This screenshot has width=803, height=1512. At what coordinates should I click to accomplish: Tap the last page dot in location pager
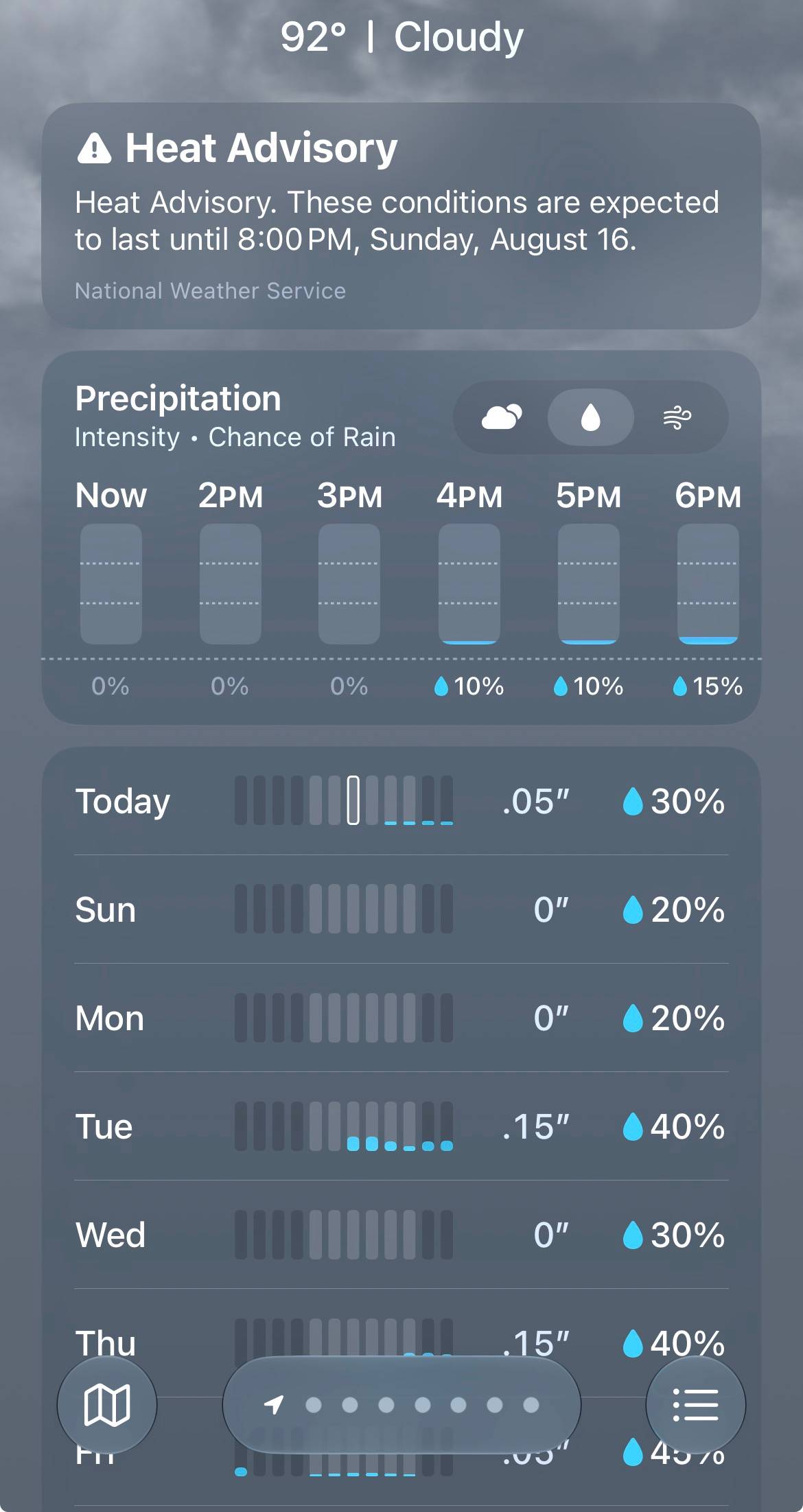(x=531, y=1405)
